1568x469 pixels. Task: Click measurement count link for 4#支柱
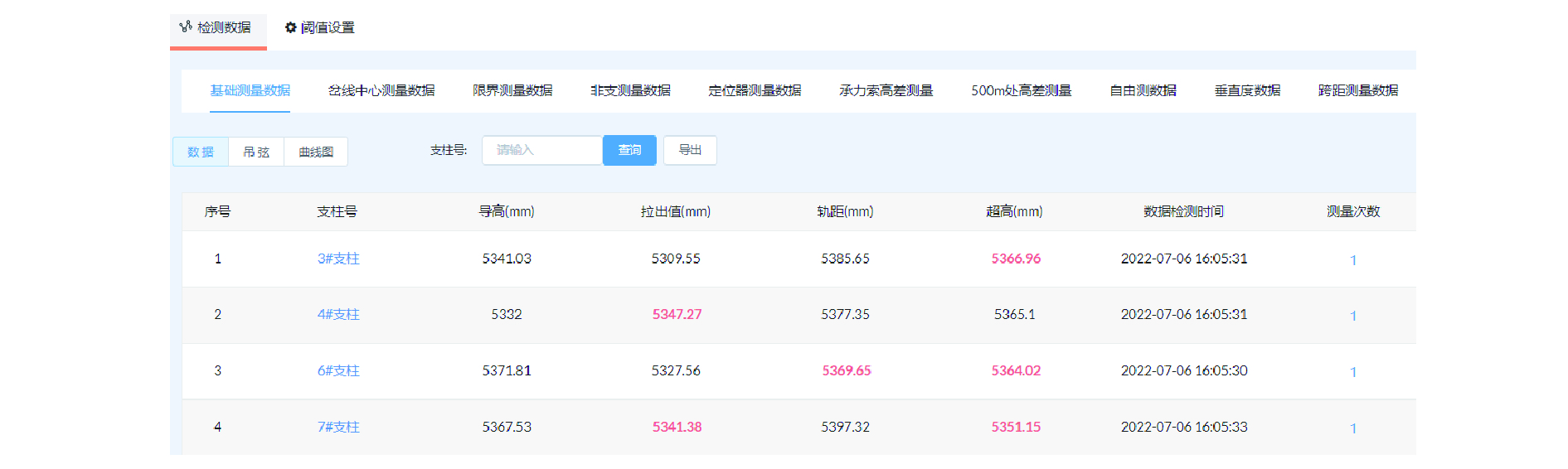coord(1353,316)
